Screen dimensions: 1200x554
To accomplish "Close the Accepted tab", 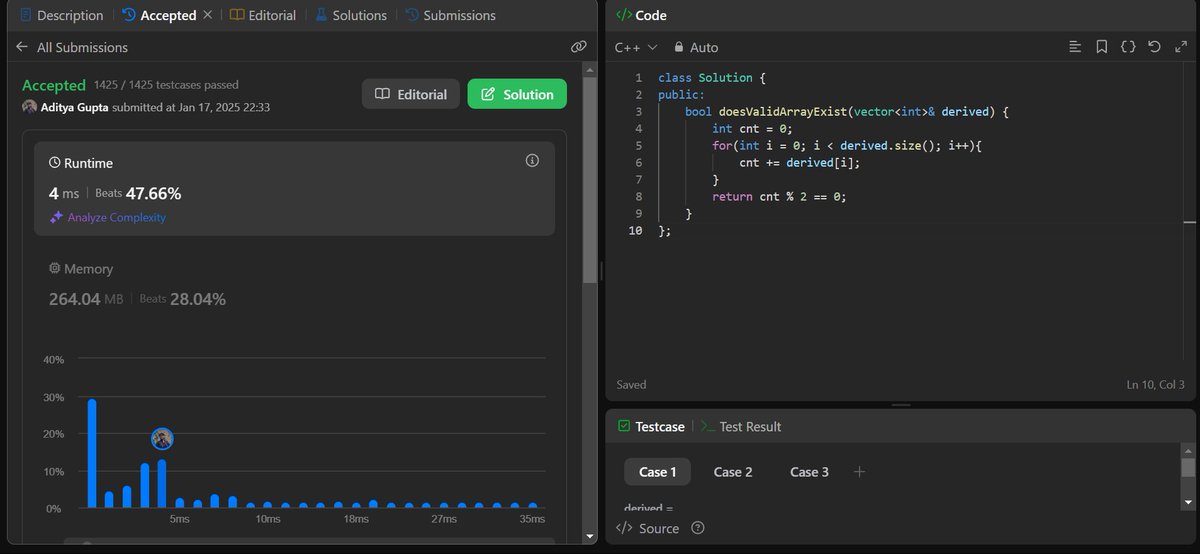I will click(x=207, y=15).
